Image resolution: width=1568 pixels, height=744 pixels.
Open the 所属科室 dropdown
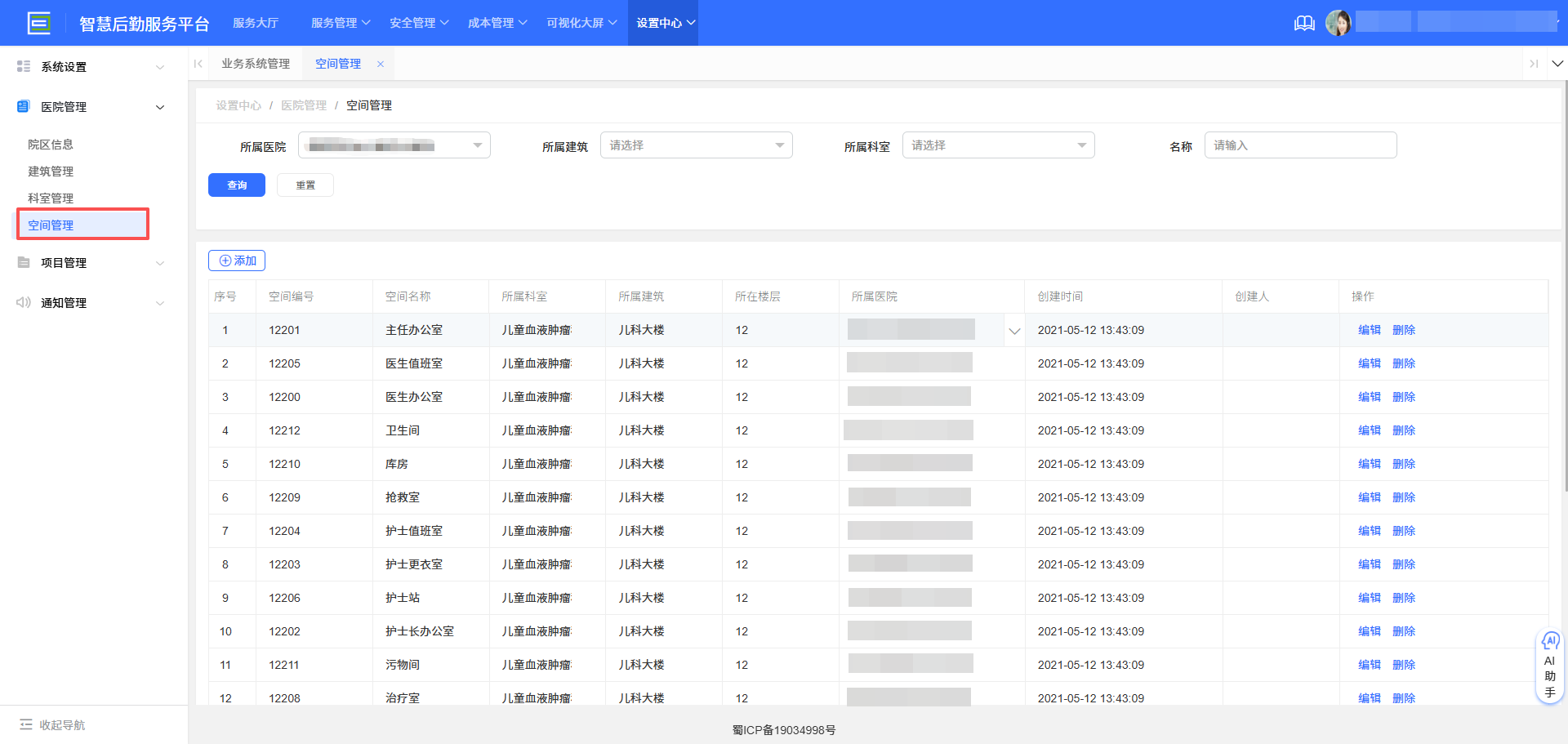998,145
